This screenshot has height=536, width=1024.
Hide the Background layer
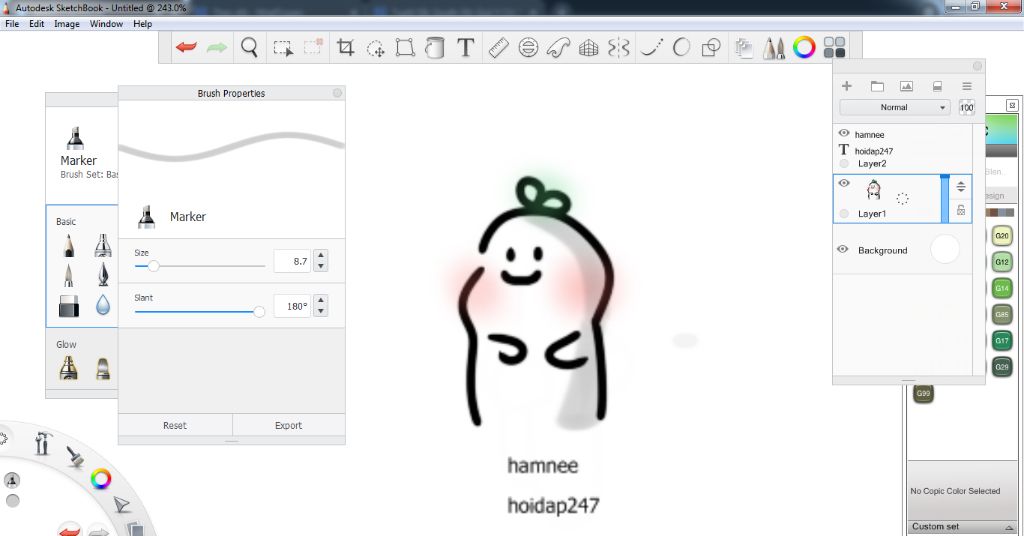842,249
